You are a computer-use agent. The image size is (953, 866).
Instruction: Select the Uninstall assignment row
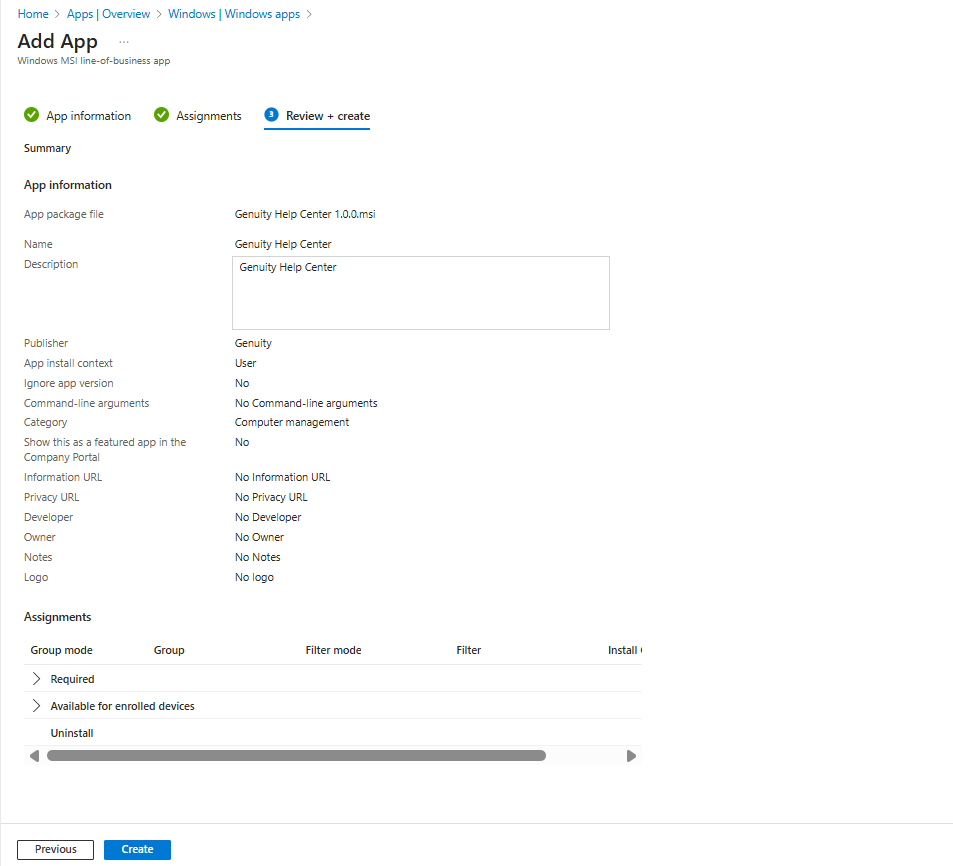tap(332, 733)
